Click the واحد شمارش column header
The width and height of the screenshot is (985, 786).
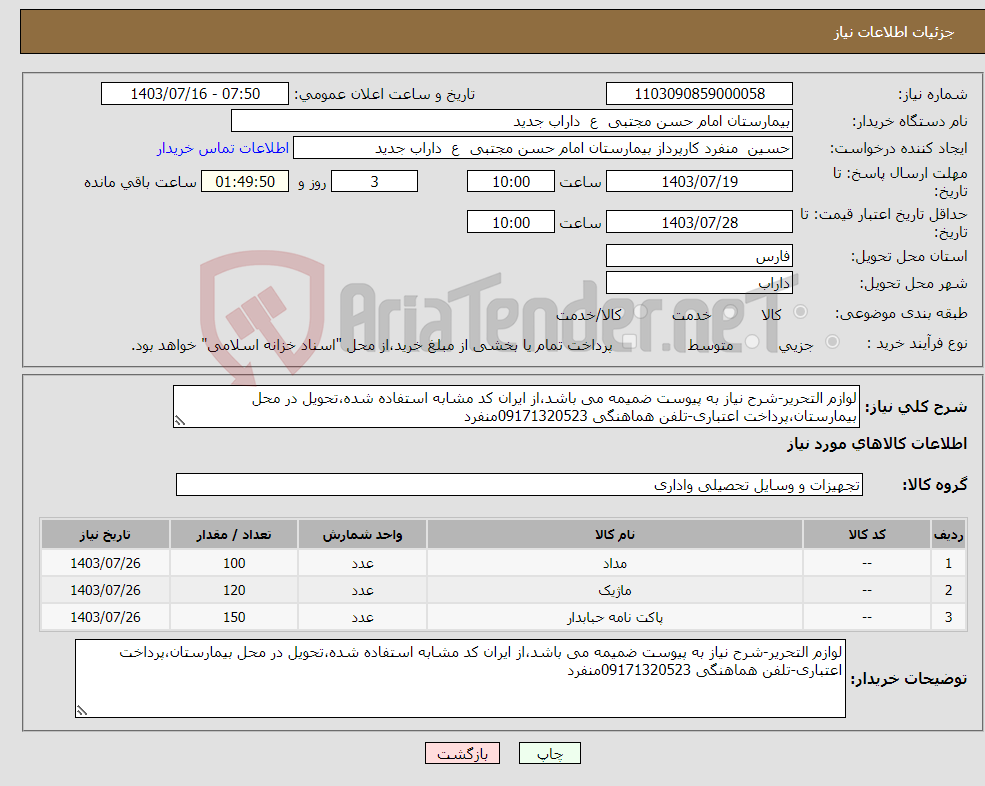(362, 534)
